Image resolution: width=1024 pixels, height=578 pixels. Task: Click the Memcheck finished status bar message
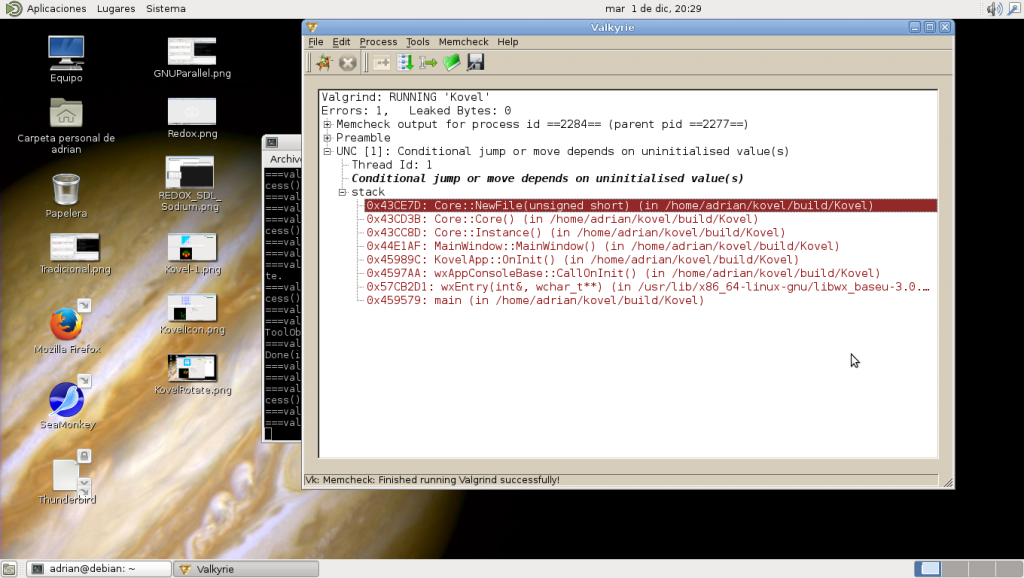432,480
